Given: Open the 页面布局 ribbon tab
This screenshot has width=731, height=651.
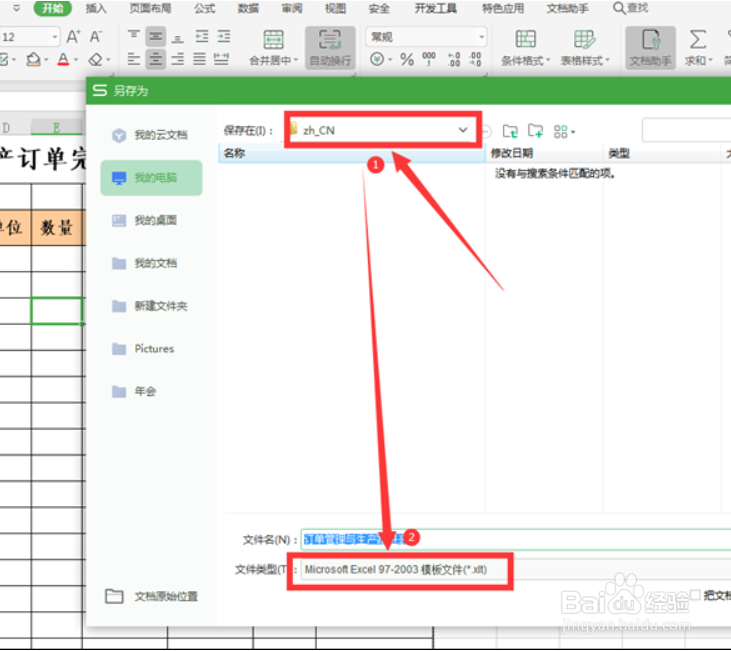Looking at the screenshot, I should coord(150,8).
